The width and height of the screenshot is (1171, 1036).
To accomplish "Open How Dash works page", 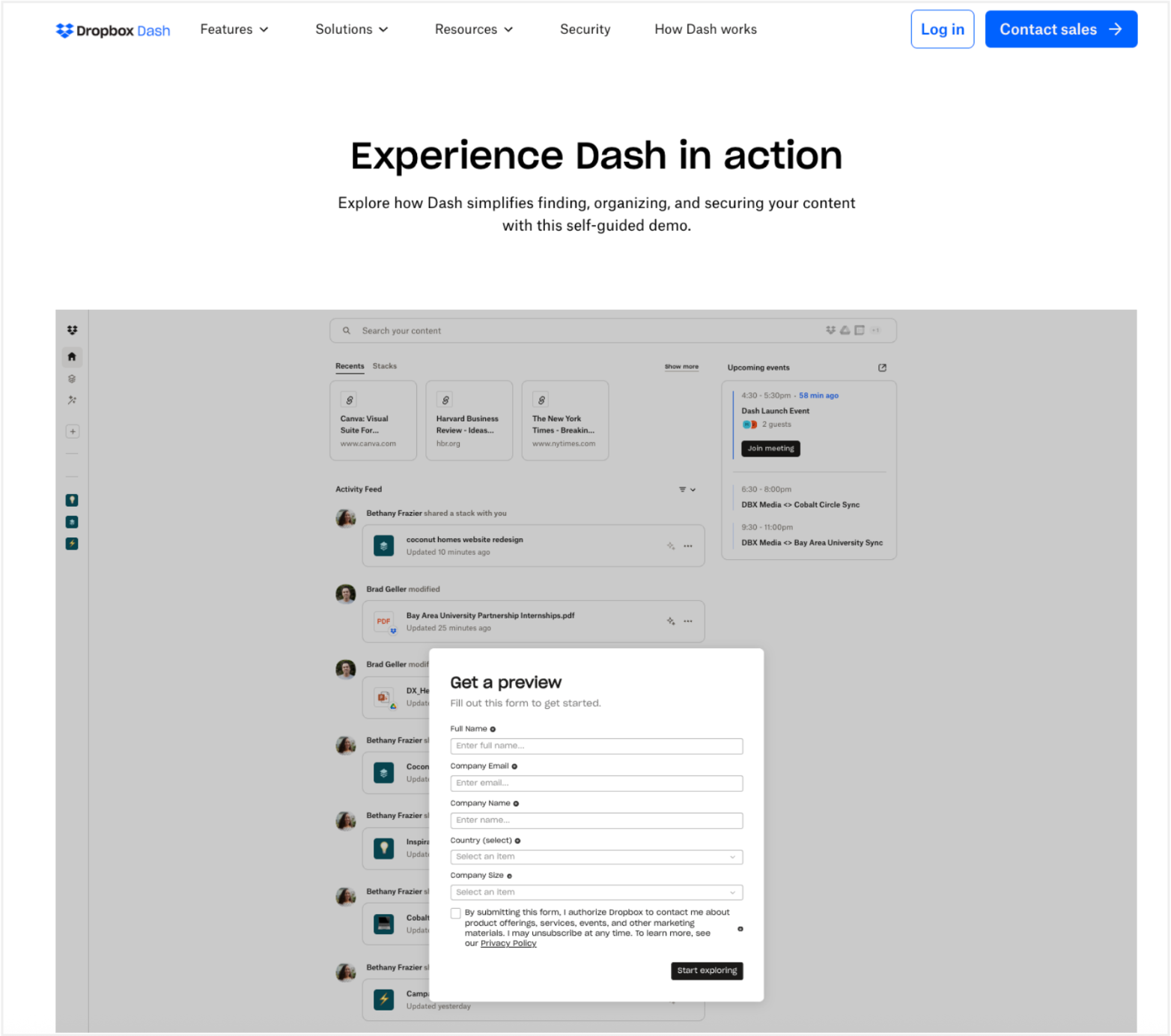I will click(x=705, y=29).
